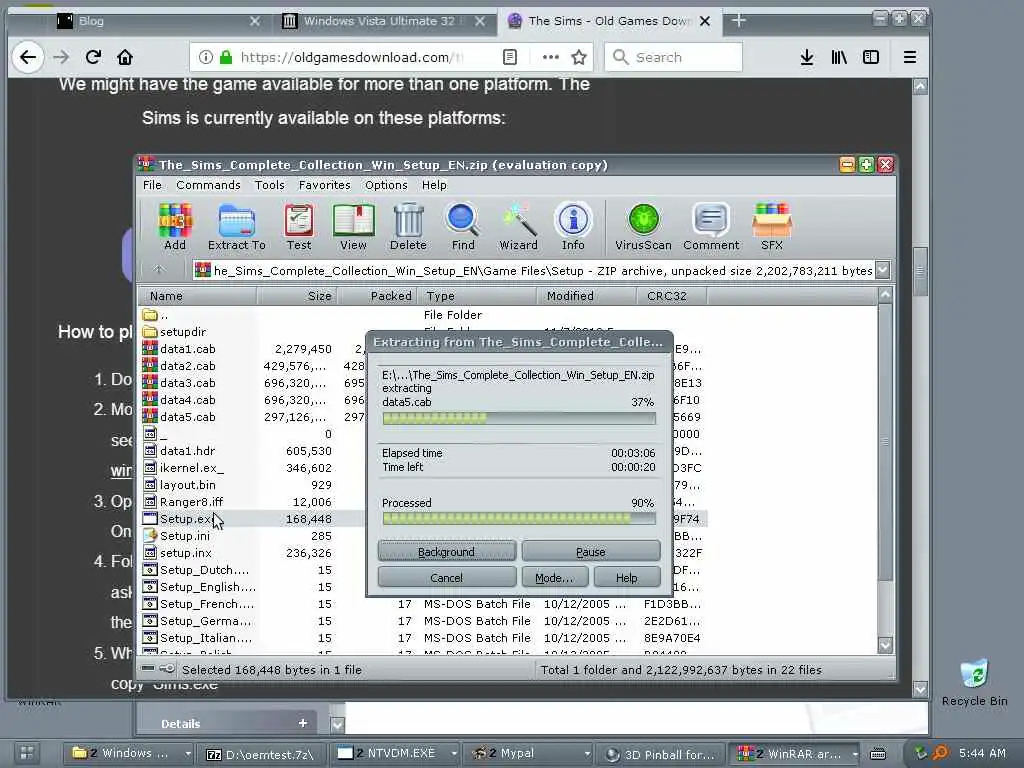Open the WinRAR Help menu
The image size is (1024, 768).
pos(434,185)
